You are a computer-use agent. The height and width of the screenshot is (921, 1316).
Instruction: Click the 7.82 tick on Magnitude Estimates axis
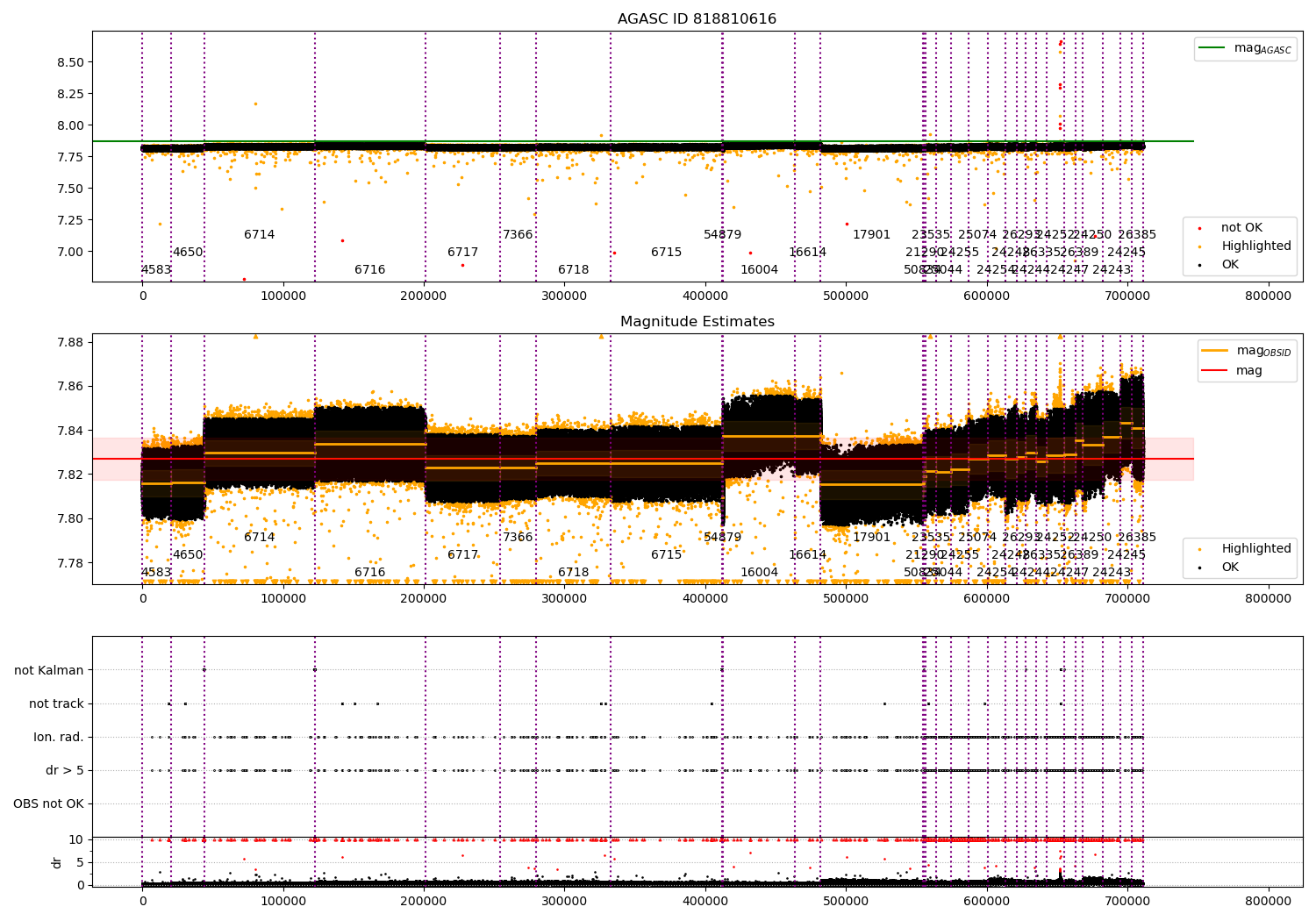(70, 475)
